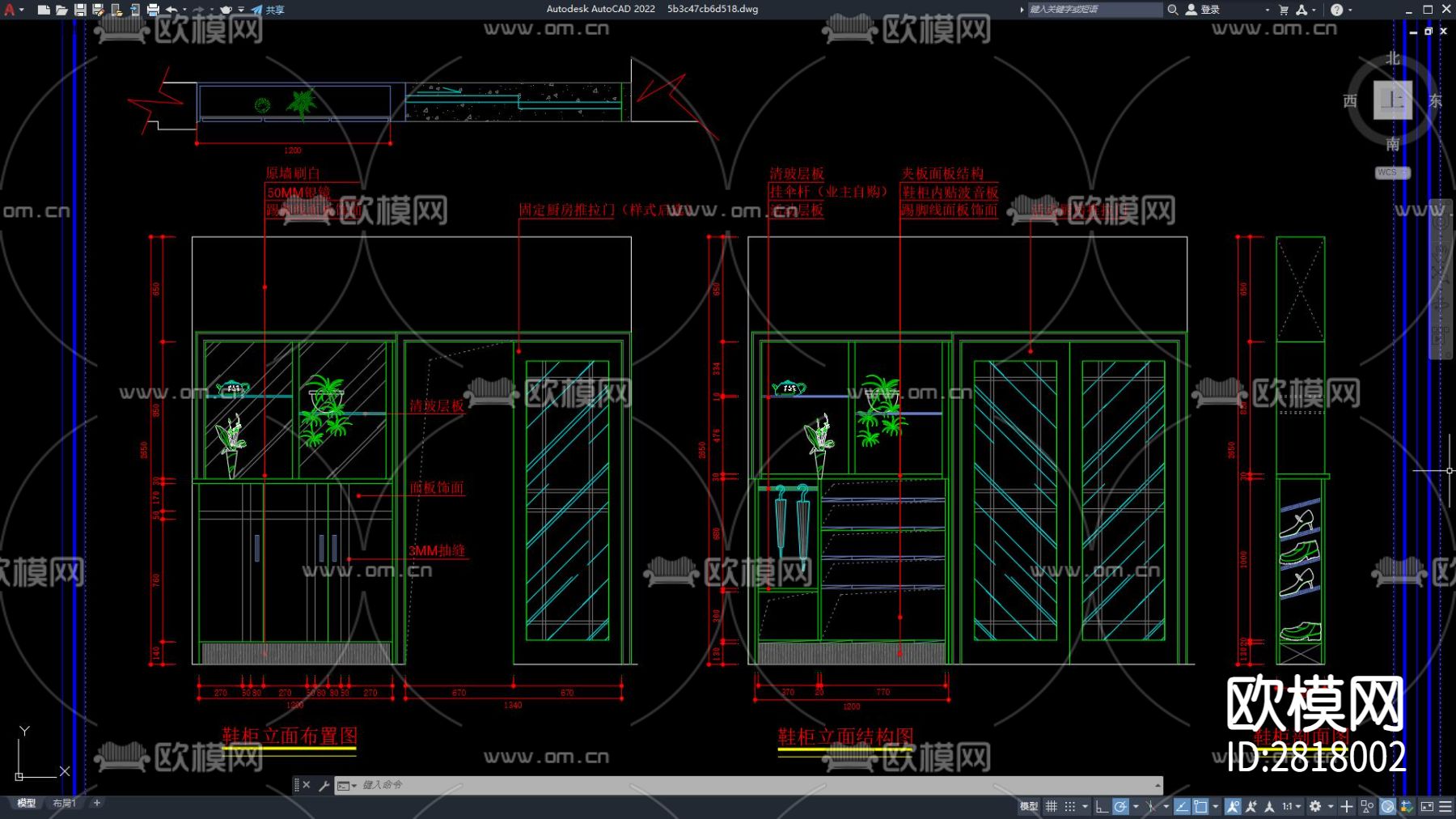Viewport: 1456px width, 819px height.
Task: Open the 1:1 annotation scale dropdown
Action: (x=1291, y=806)
